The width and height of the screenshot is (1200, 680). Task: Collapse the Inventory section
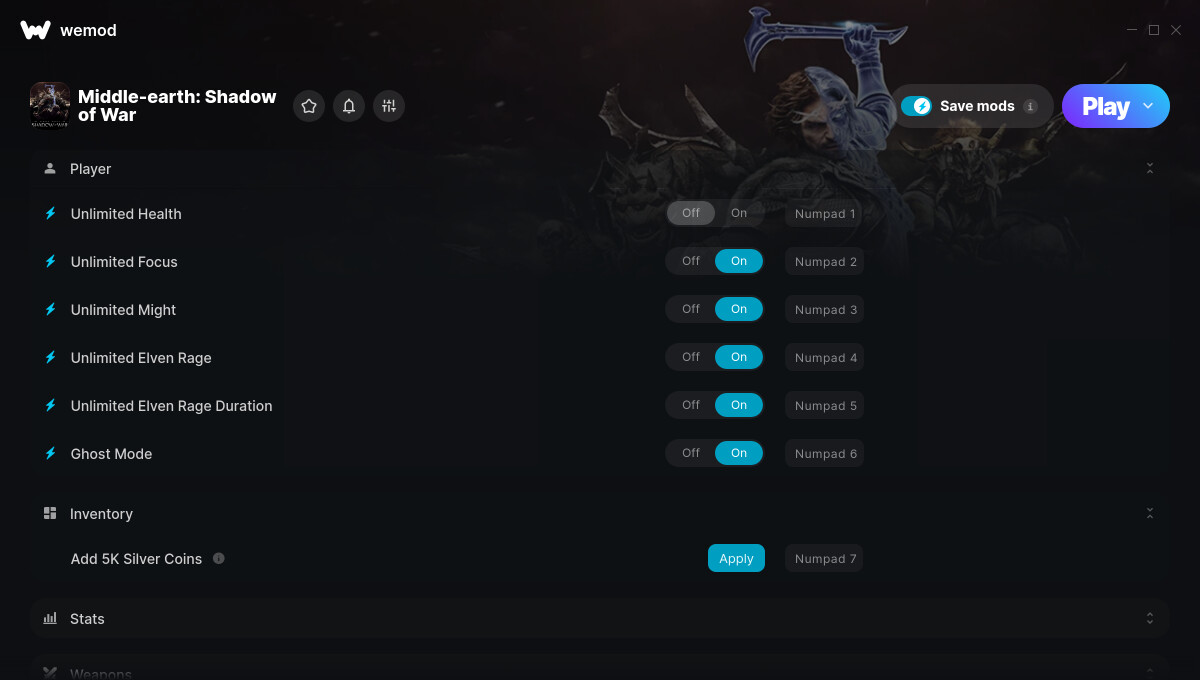coord(1150,513)
